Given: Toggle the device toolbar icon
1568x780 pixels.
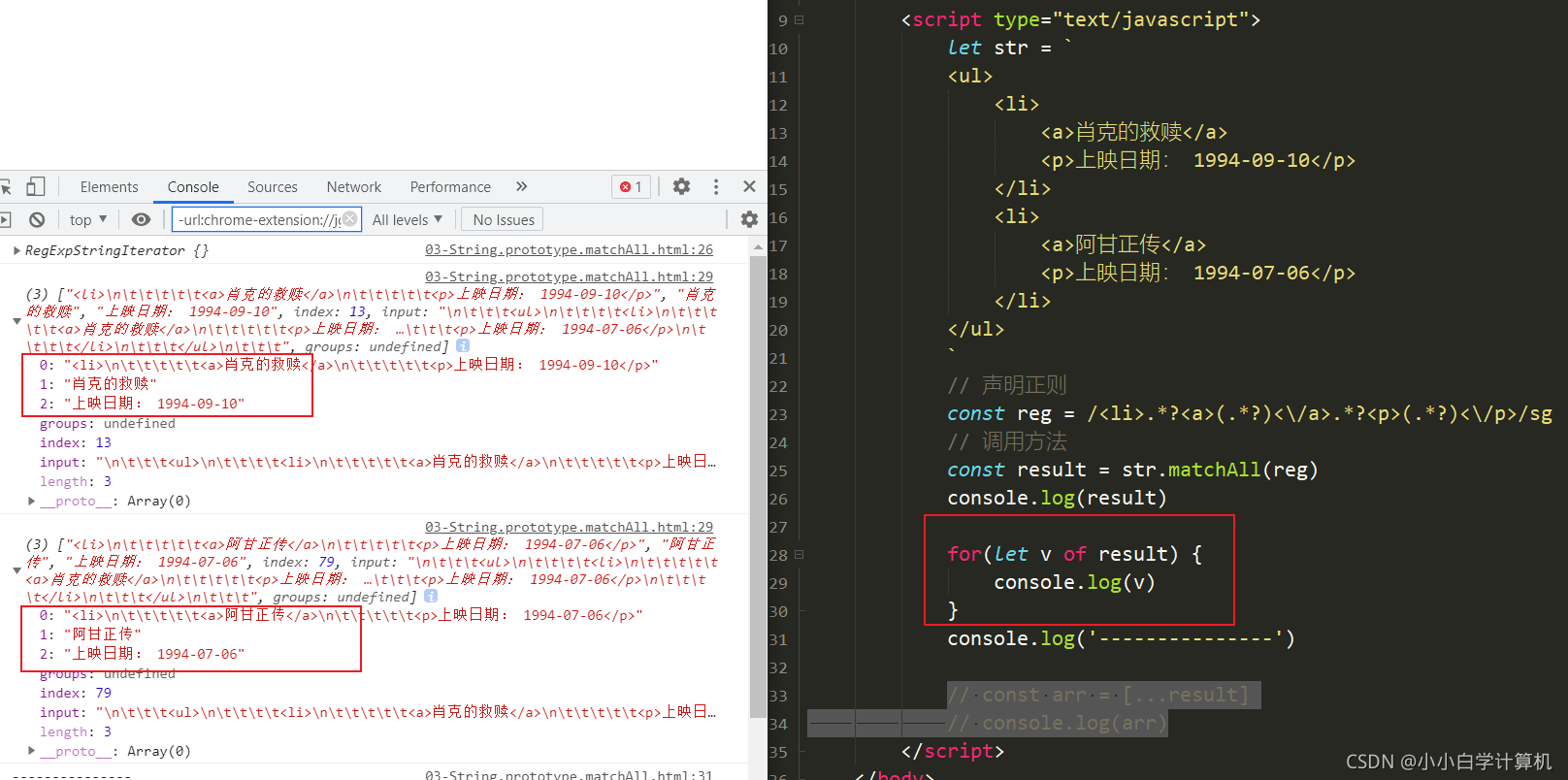Looking at the screenshot, I should coord(36,186).
